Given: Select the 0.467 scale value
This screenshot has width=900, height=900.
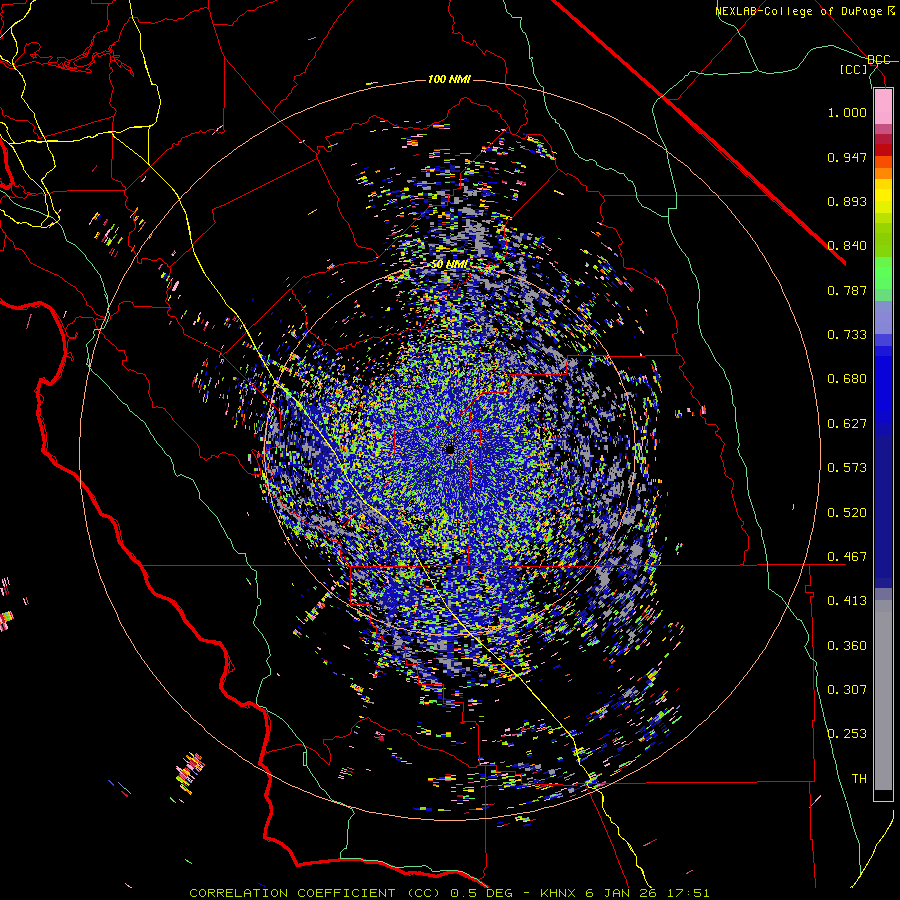Looking at the screenshot, I should [847, 557].
